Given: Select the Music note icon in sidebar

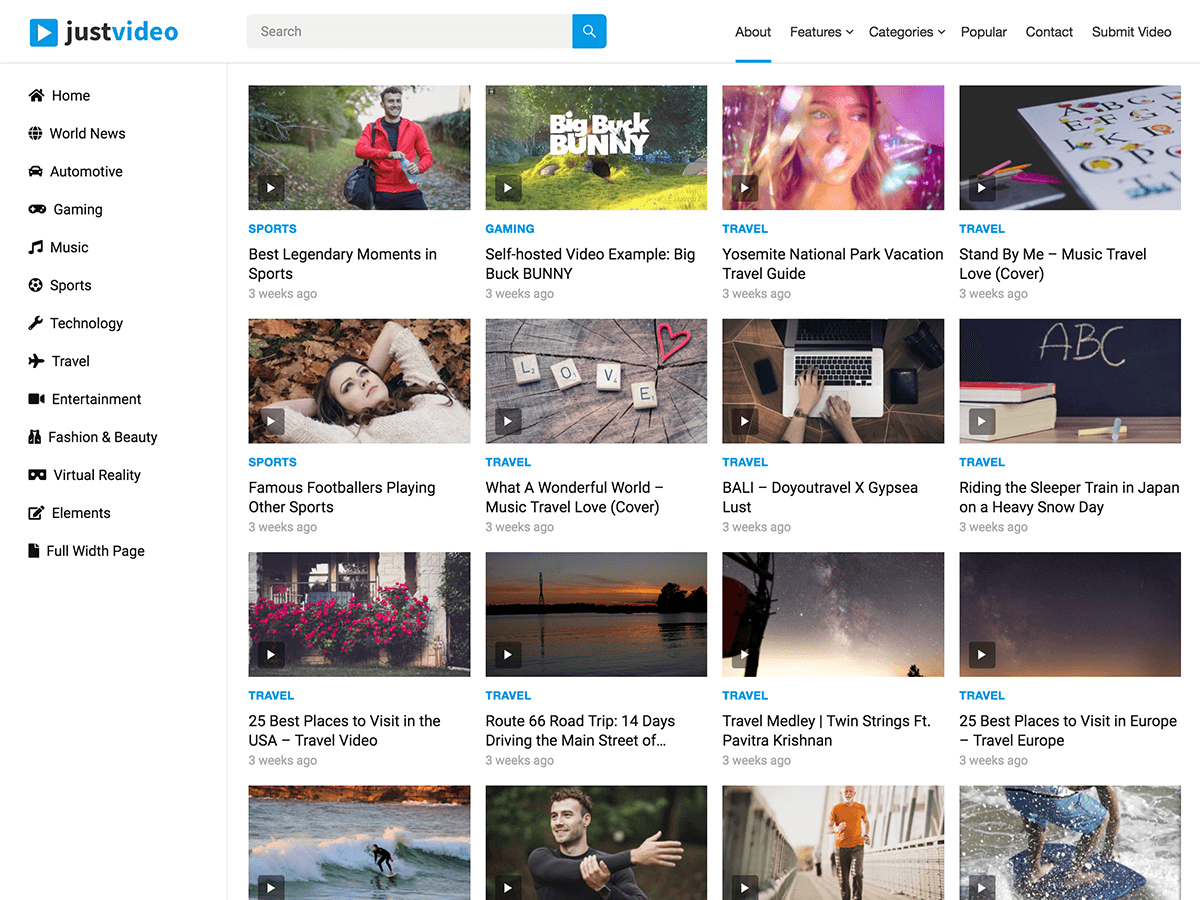Looking at the screenshot, I should pyautogui.click(x=35, y=247).
